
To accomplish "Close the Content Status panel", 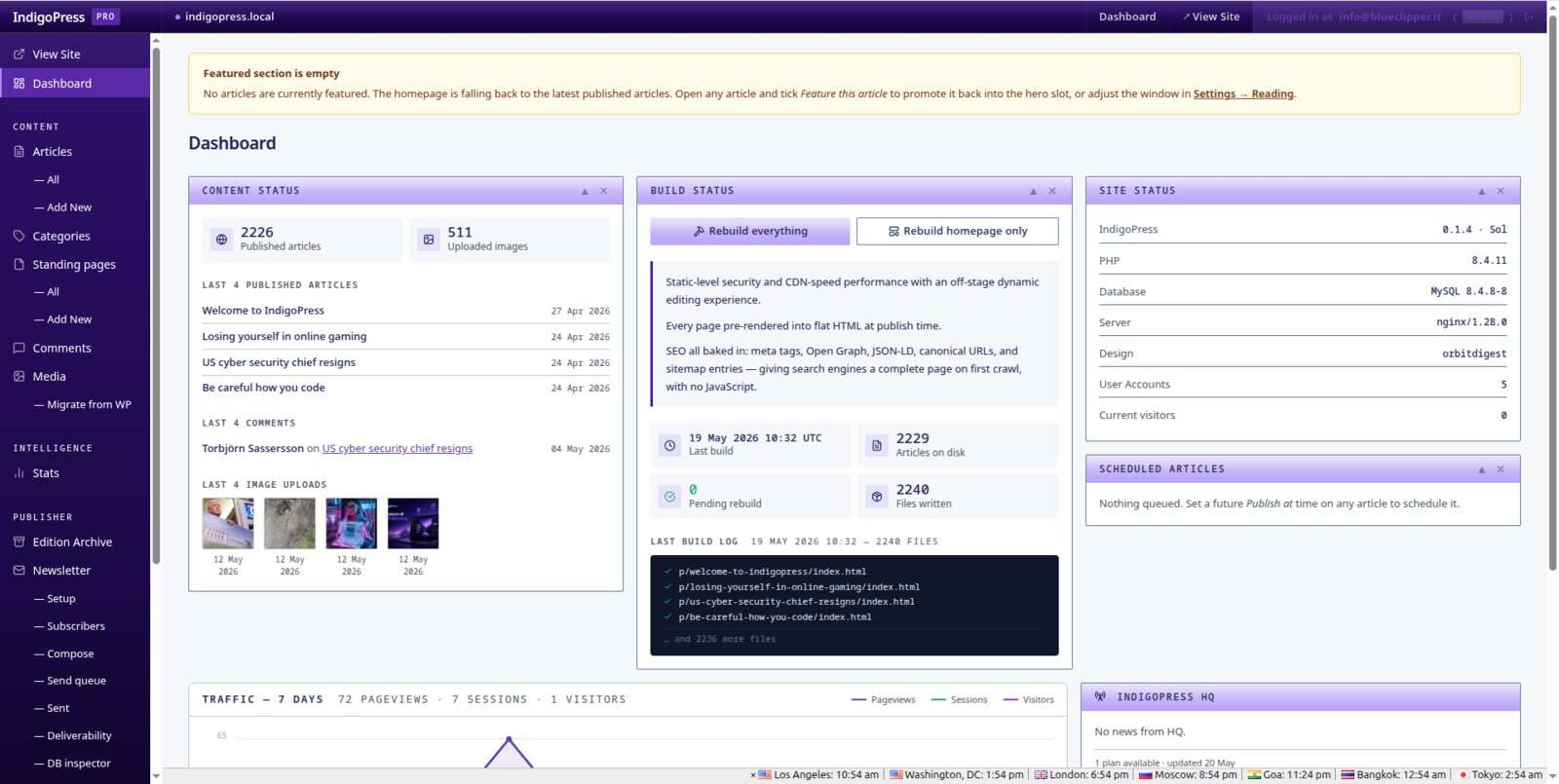I will (604, 191).
